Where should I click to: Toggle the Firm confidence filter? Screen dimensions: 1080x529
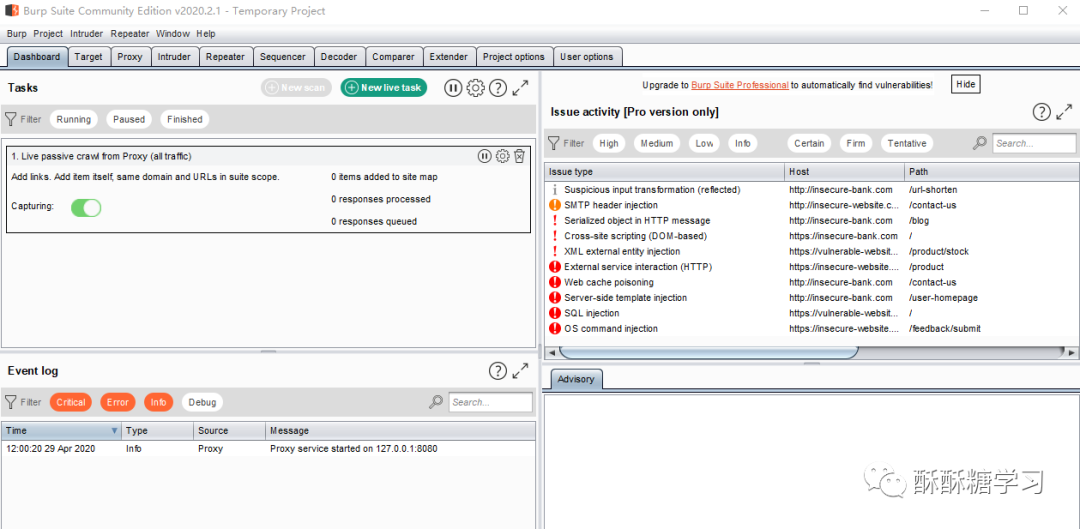point(855,143)
